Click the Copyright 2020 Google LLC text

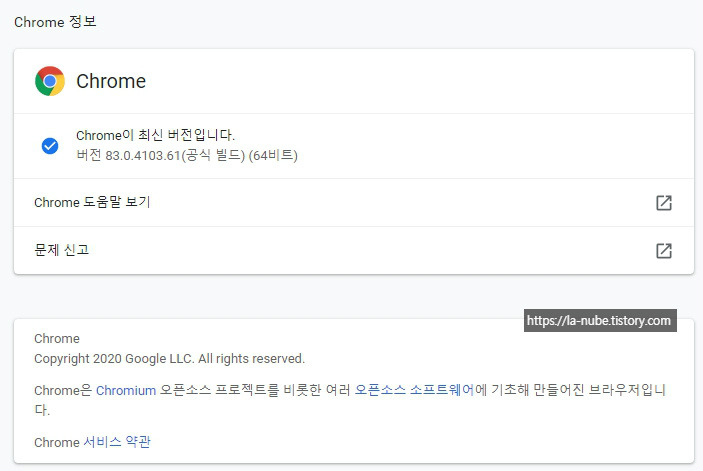tap(169, 359)
